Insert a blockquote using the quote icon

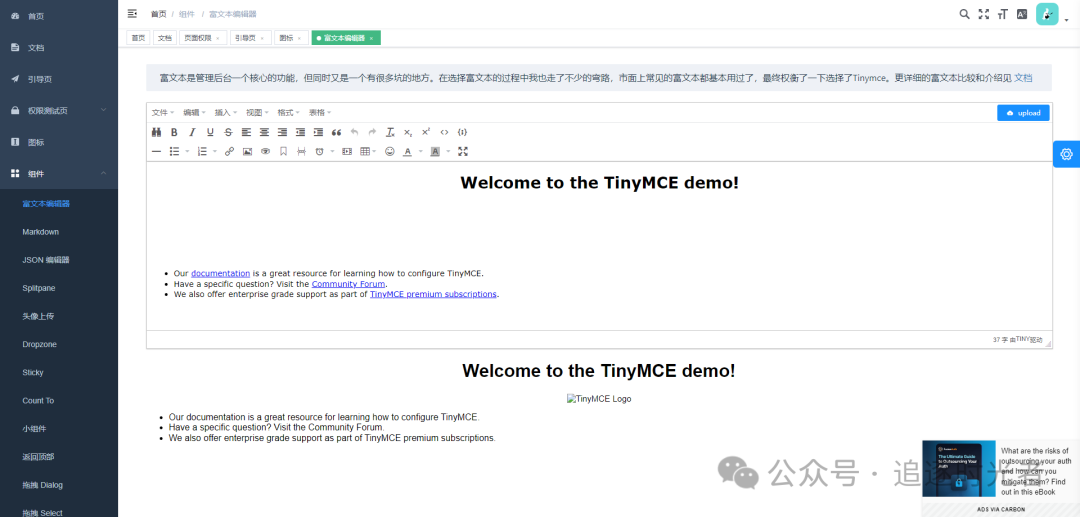pos(336,132)
